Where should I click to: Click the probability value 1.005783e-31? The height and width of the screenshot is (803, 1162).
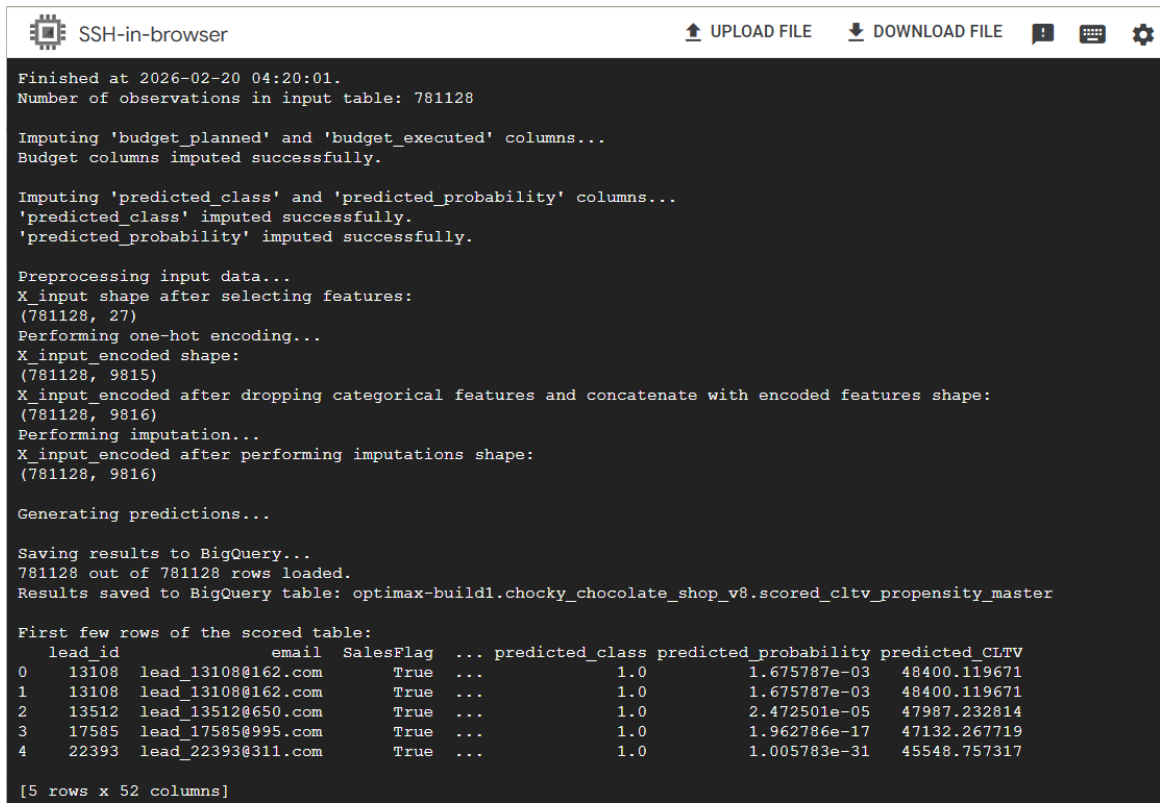809,751
